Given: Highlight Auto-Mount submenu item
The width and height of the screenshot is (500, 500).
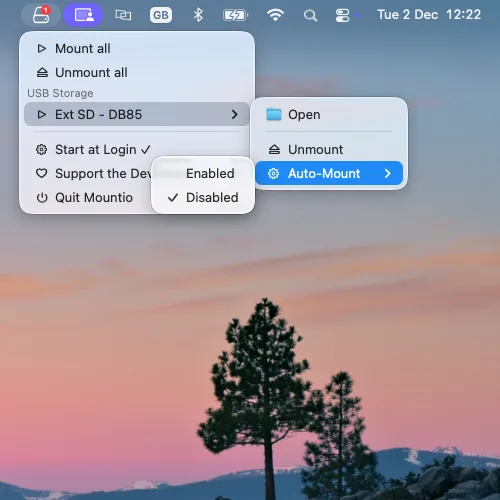Looking at the screenshot, I should pyautogui.click(x=329, y=173).
